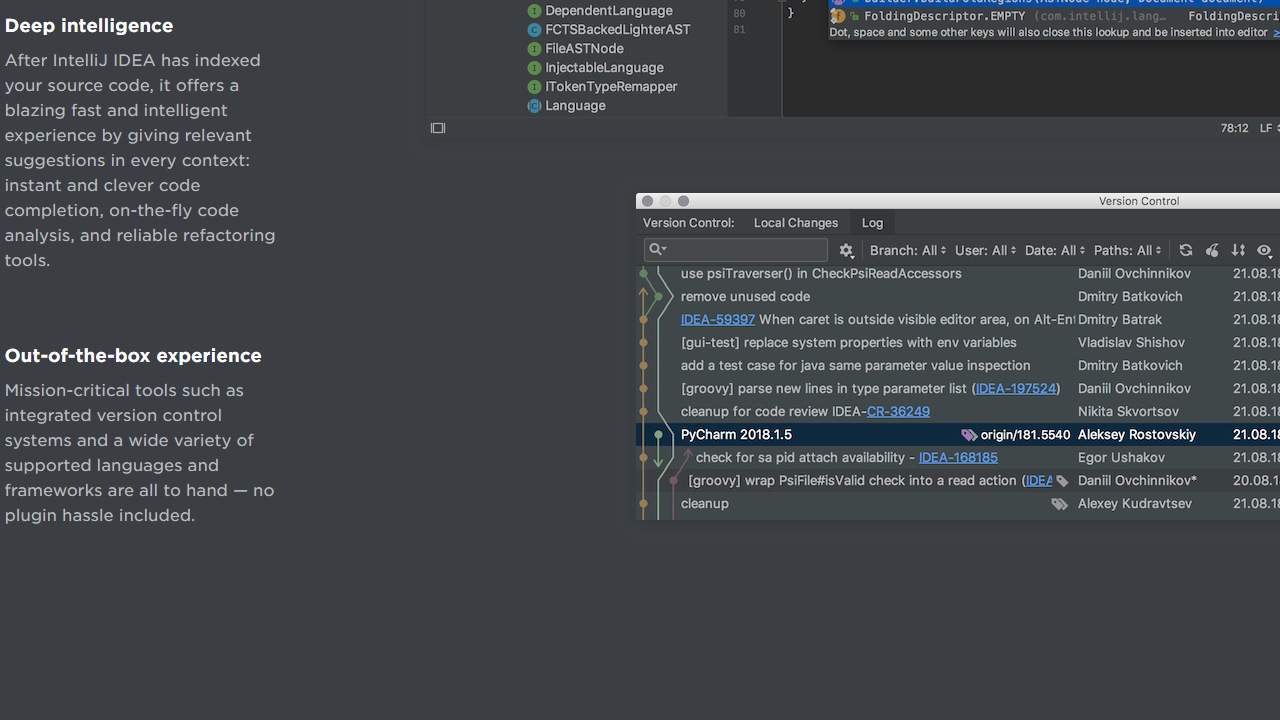Image resolution: width=1280 pixels, height=720 pixels.
Task: Open the User: All filter dropdown
Action: (984, 250)
